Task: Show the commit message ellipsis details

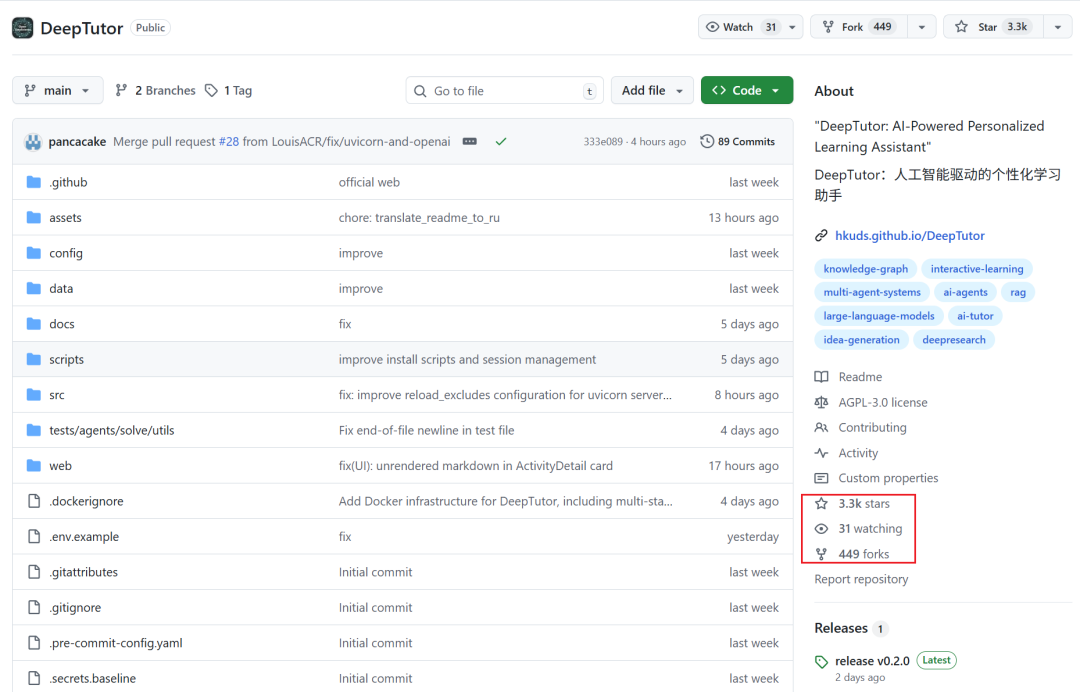Action: coord(470,141)
